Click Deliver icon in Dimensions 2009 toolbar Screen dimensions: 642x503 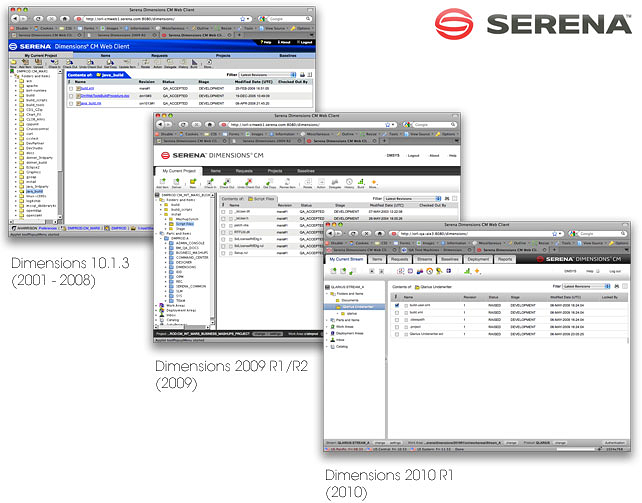176,181
